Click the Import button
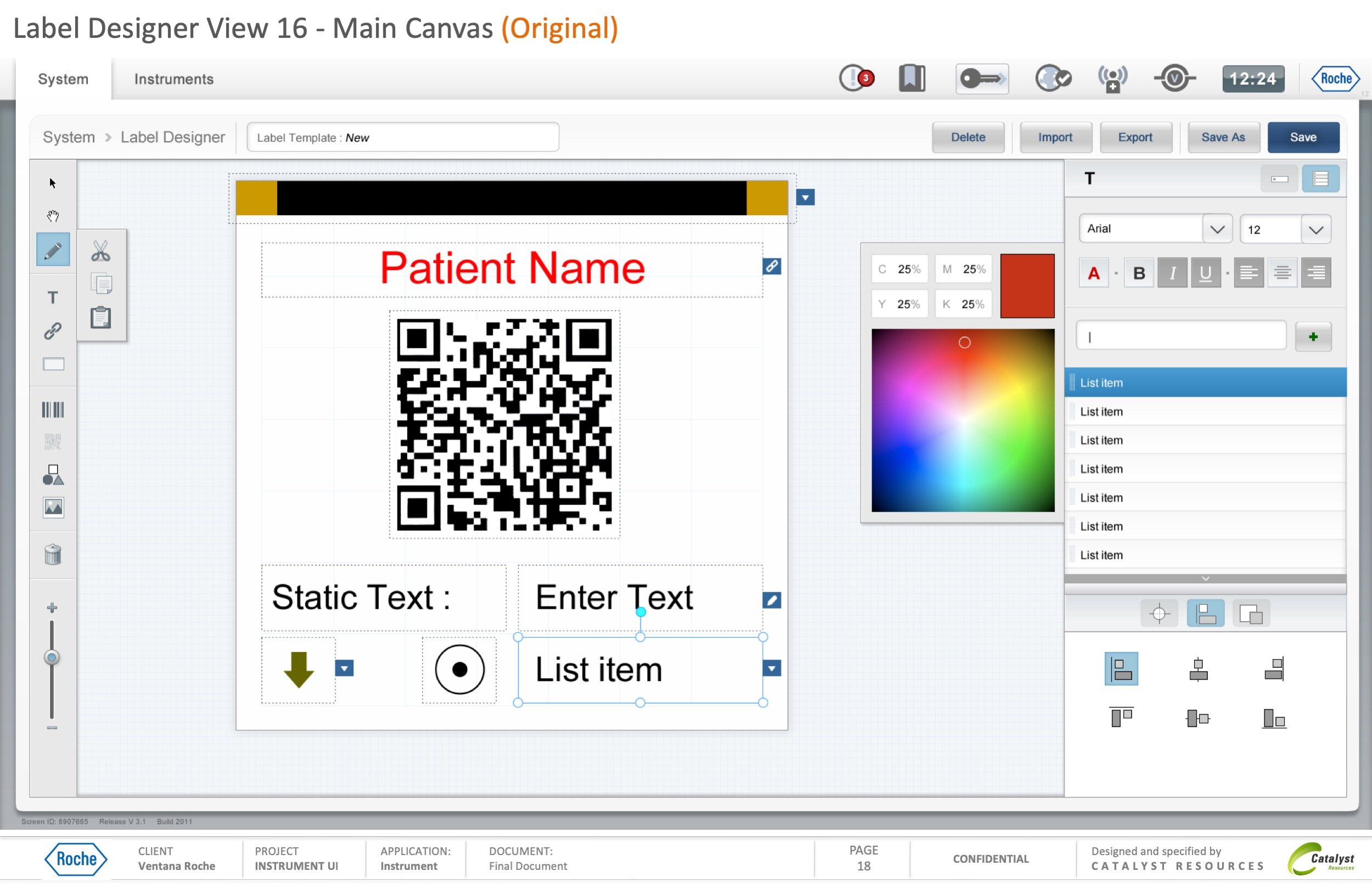1372x888 pixels. [x=1055, y=137]
